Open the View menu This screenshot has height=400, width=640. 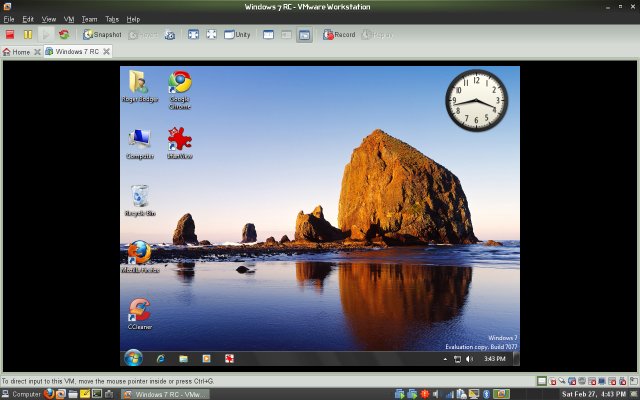pos(49,19)
